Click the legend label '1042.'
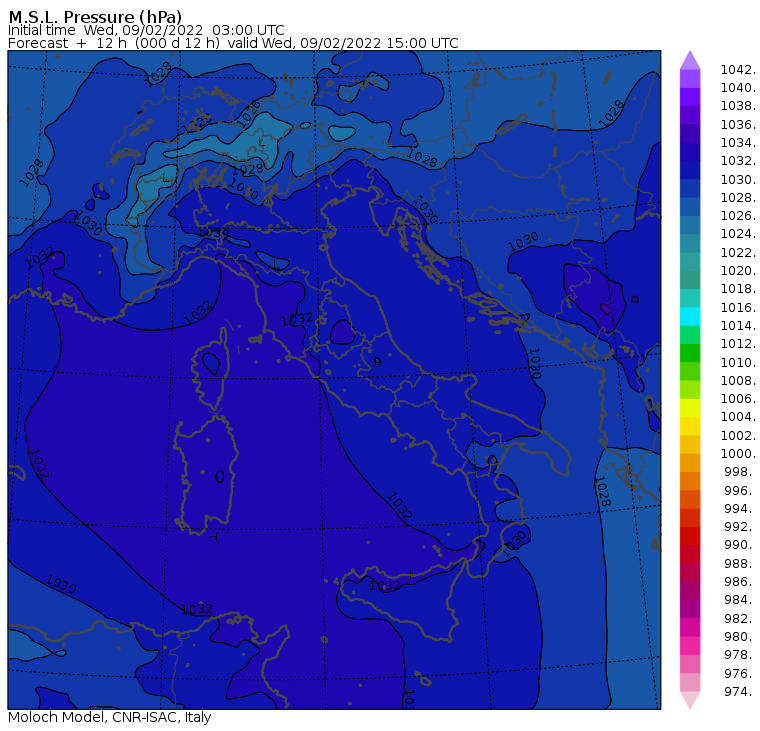This screenshot has height=731, width=760. (738, 70)
